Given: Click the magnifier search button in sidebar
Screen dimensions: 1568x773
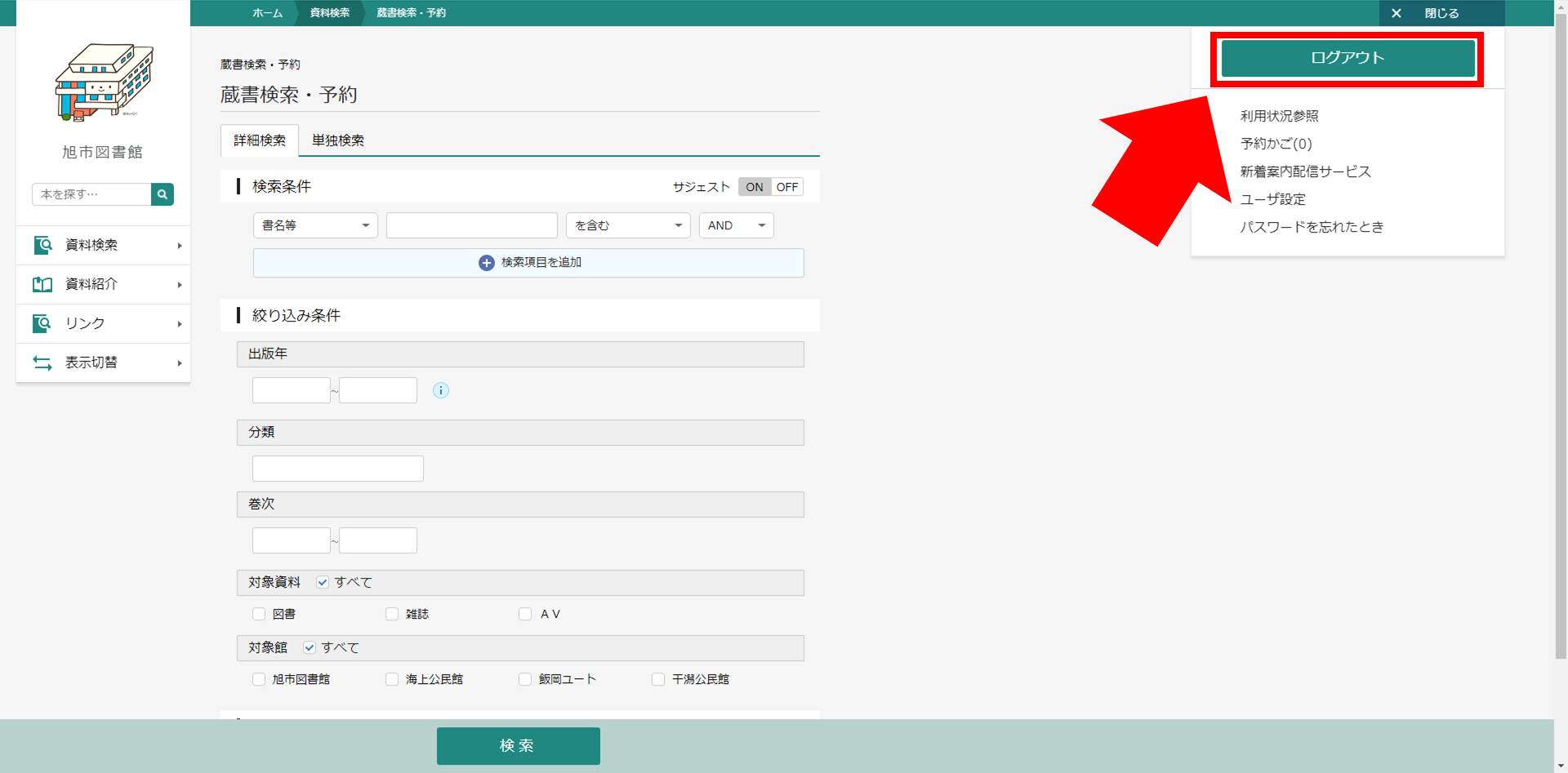Looking at the screenshot, I should tap(163, 194).
